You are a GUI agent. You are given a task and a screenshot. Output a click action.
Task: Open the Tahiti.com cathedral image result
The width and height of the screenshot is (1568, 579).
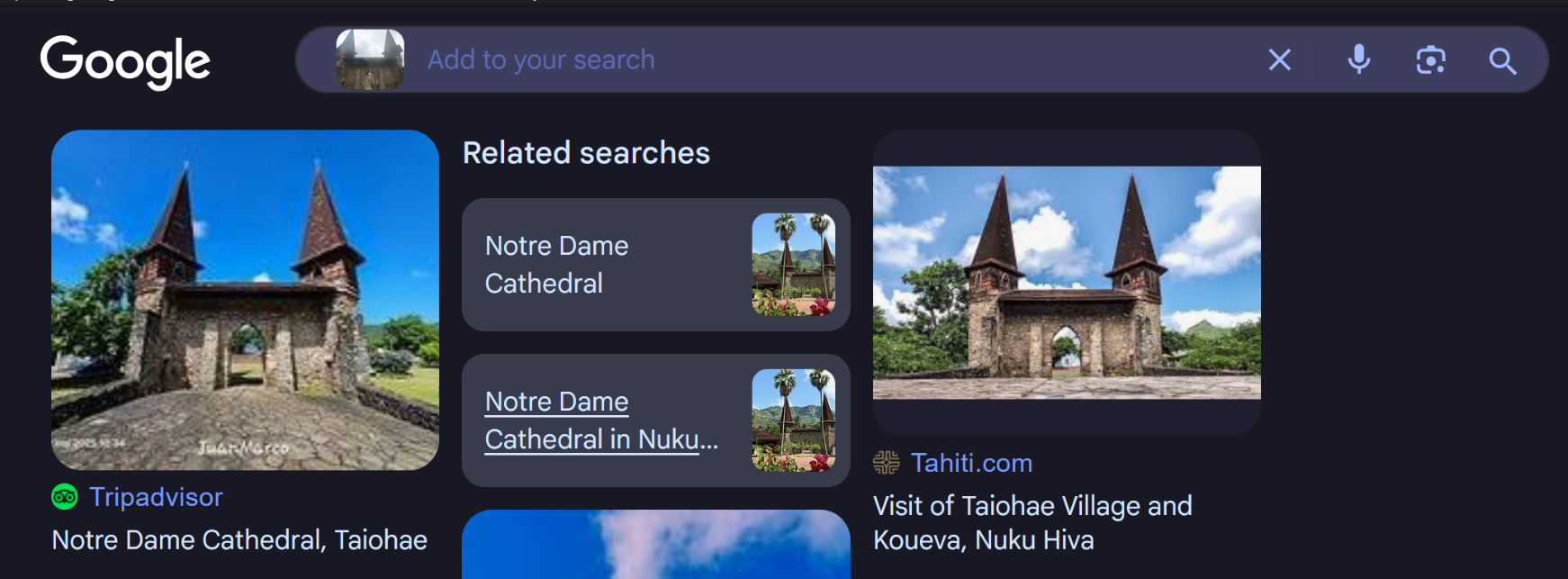coord(1067,283)
